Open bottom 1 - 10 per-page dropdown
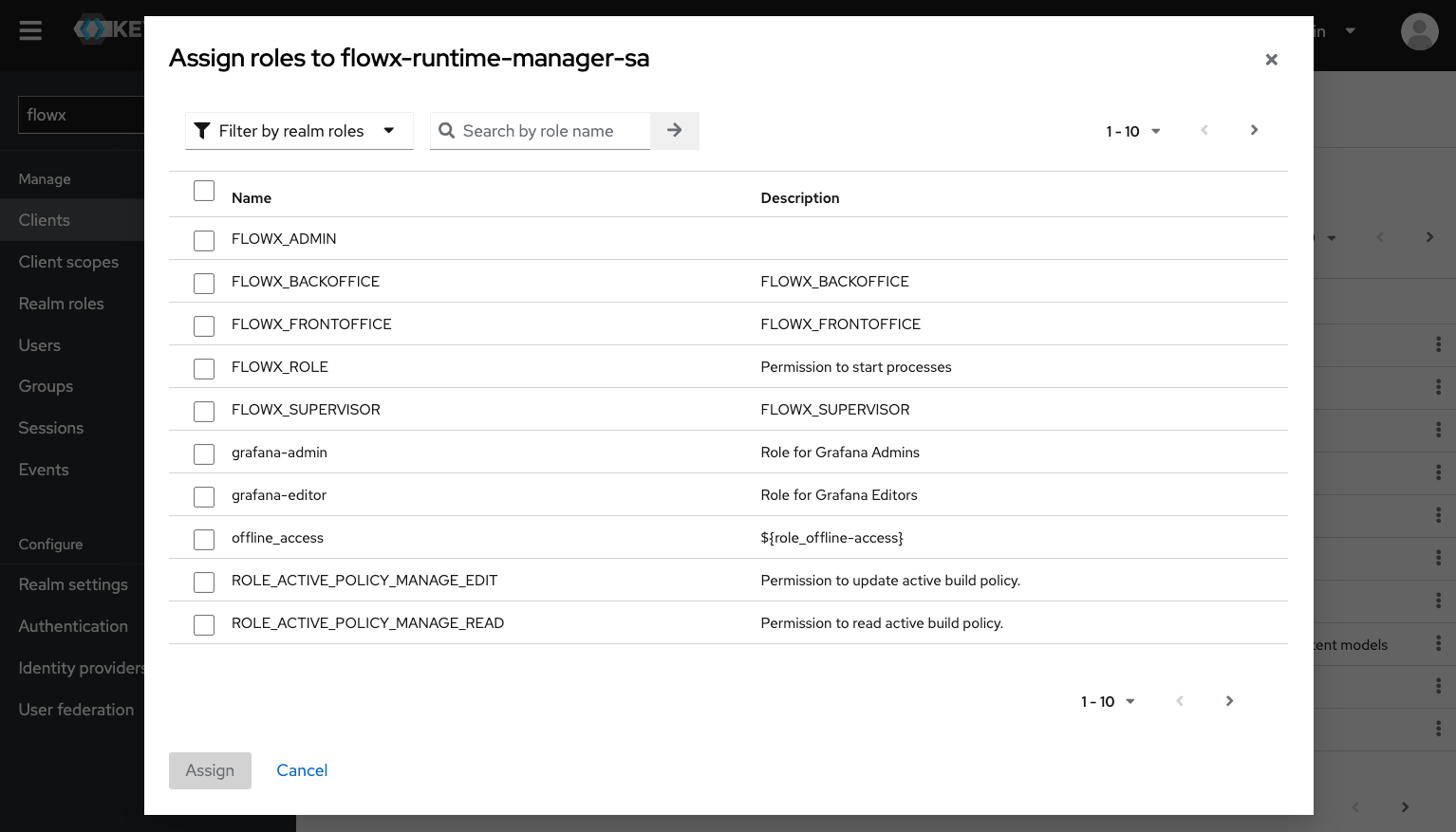 [x=1108, y=701]
